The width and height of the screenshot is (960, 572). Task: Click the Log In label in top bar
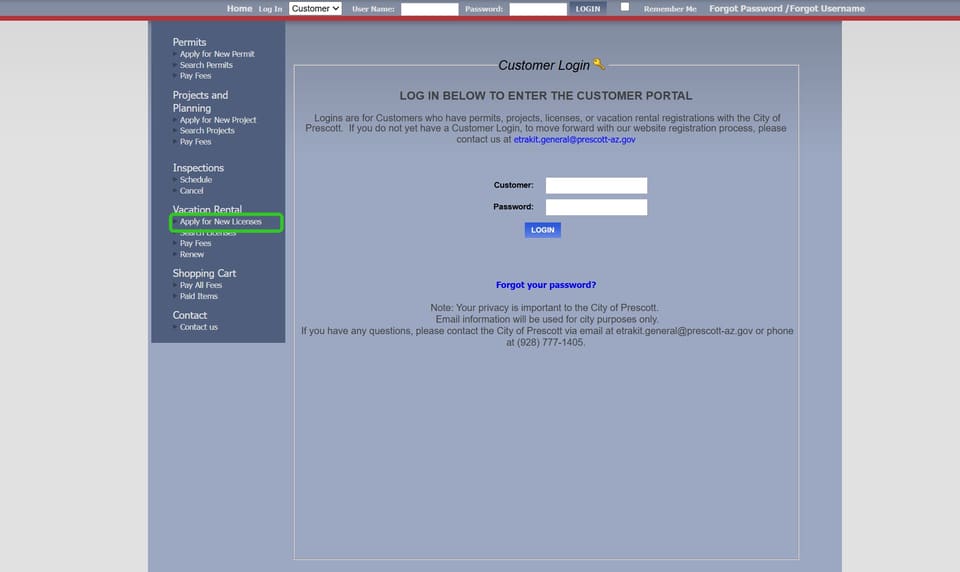270,9
